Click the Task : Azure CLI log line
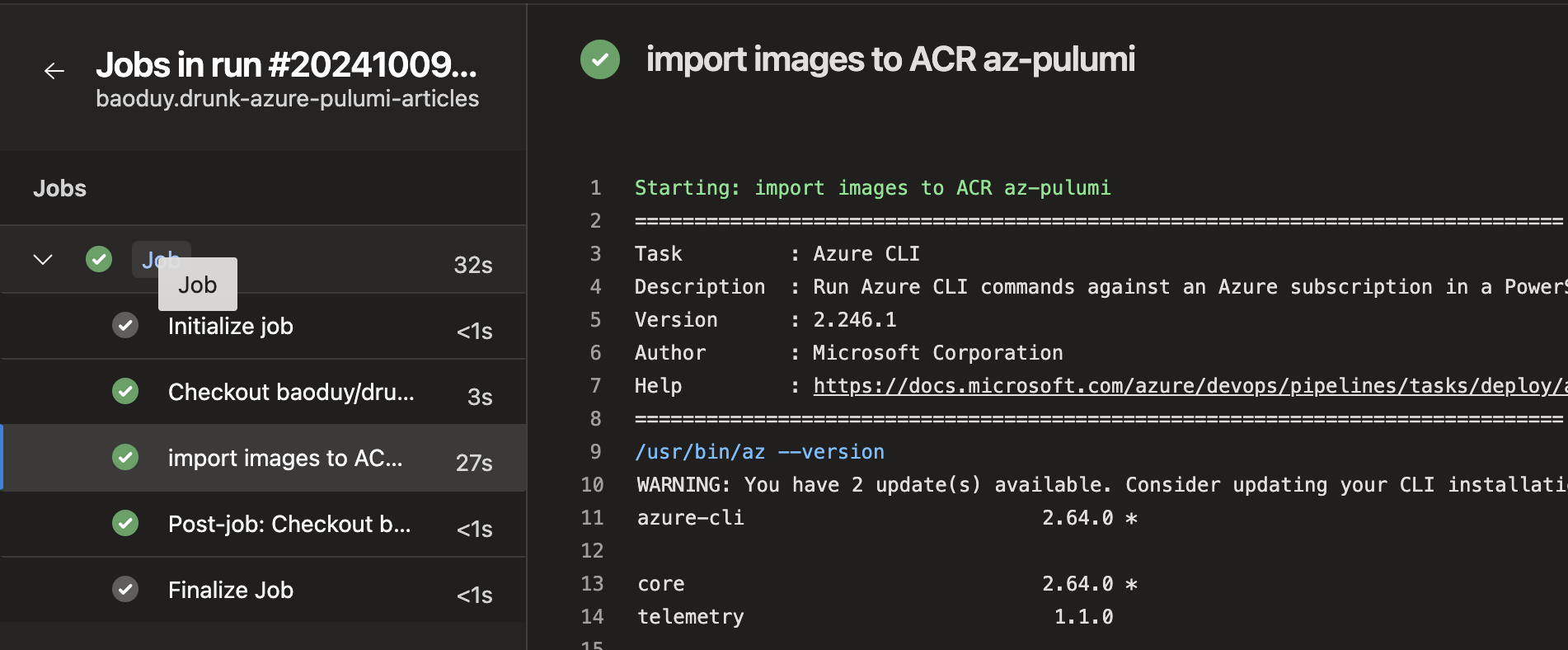 777,254
